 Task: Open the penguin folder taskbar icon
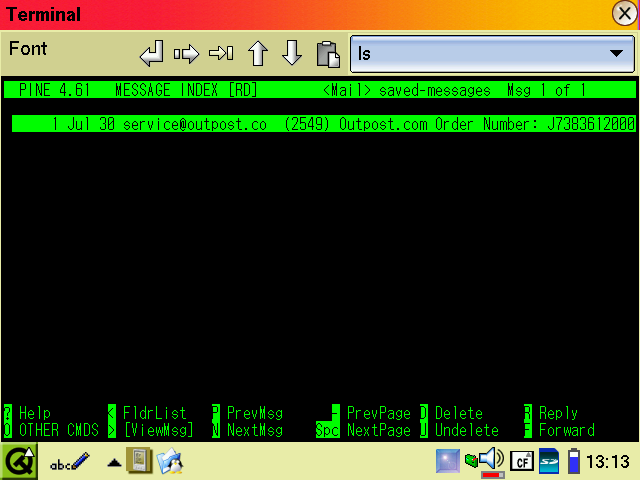[x=170, y=461]
